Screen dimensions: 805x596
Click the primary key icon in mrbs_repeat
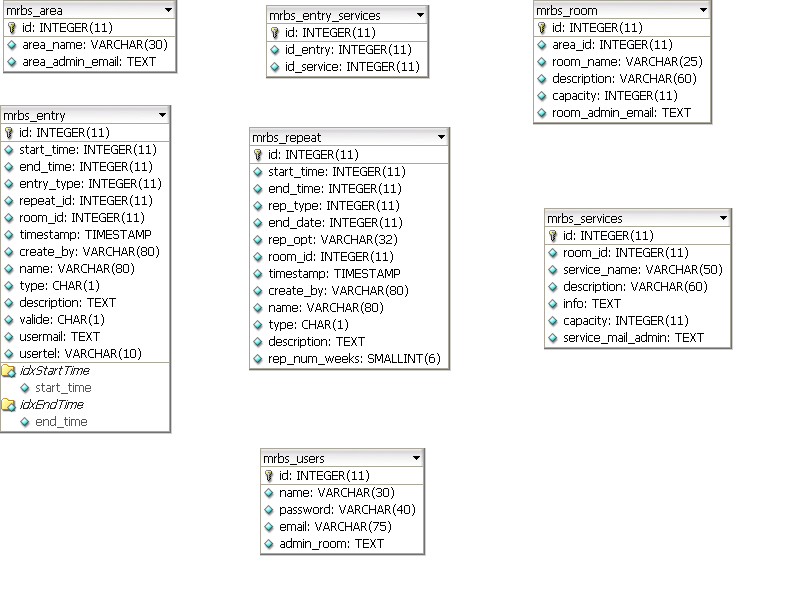click(258, 155)
